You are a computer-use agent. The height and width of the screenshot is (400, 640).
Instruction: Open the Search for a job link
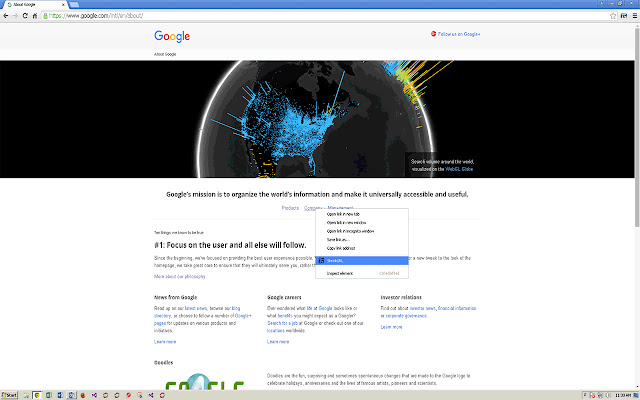(x=282, y=323)
